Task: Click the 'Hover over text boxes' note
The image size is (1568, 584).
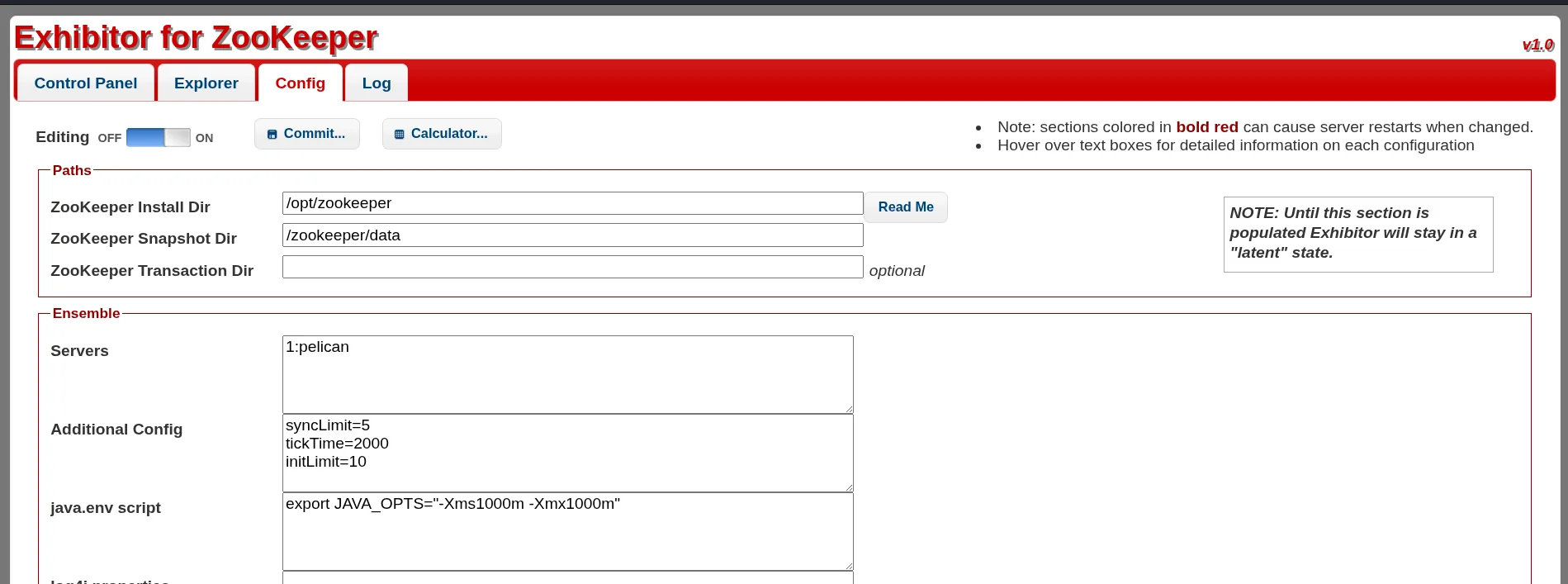Action: point(1236,145)
